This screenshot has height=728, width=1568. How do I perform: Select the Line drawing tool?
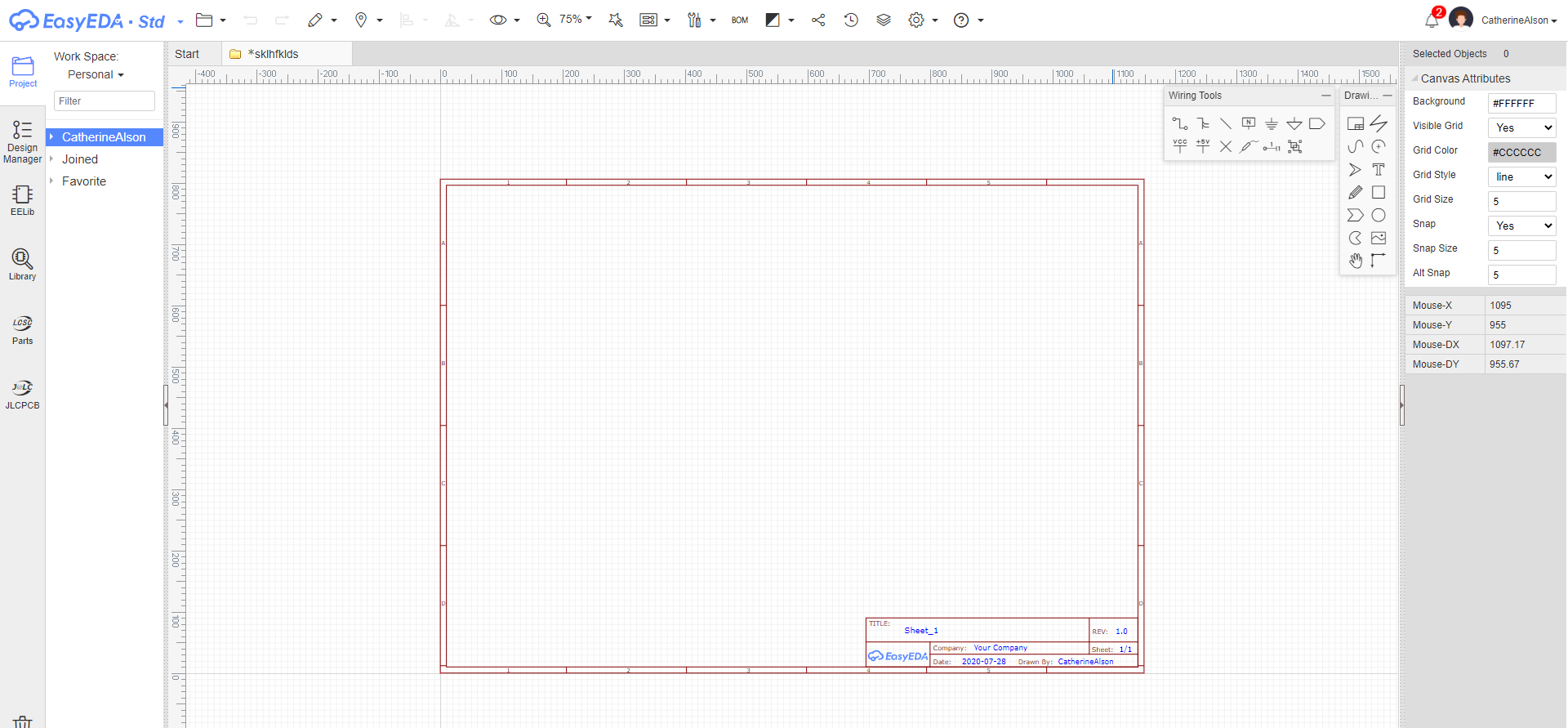[1379, 123]
